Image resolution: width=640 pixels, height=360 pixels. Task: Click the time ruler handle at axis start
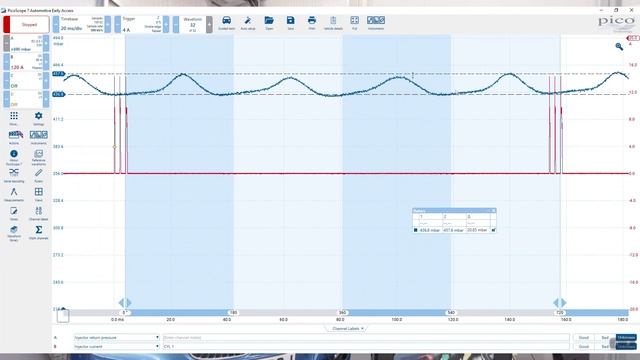[63, 316]
